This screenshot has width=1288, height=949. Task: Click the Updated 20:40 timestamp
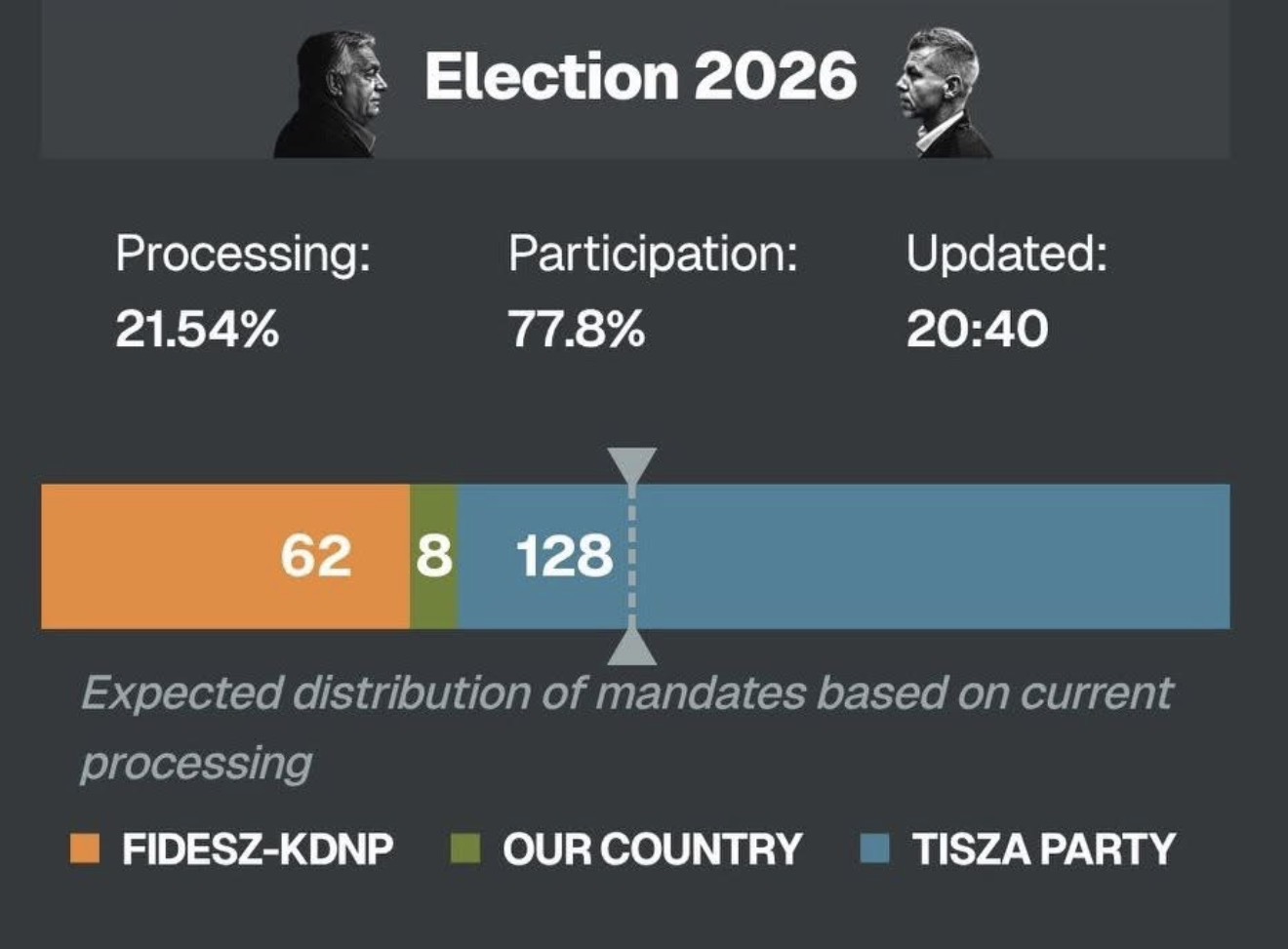pyautogui.click(x=977, y=330)
